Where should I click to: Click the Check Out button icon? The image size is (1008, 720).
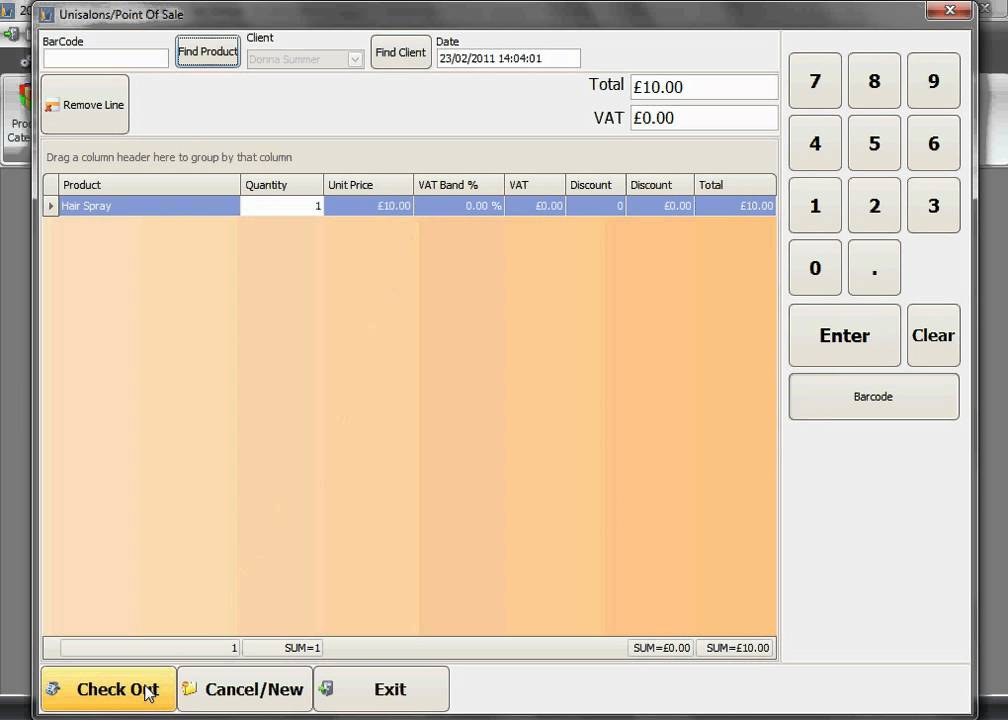(53, 688)
